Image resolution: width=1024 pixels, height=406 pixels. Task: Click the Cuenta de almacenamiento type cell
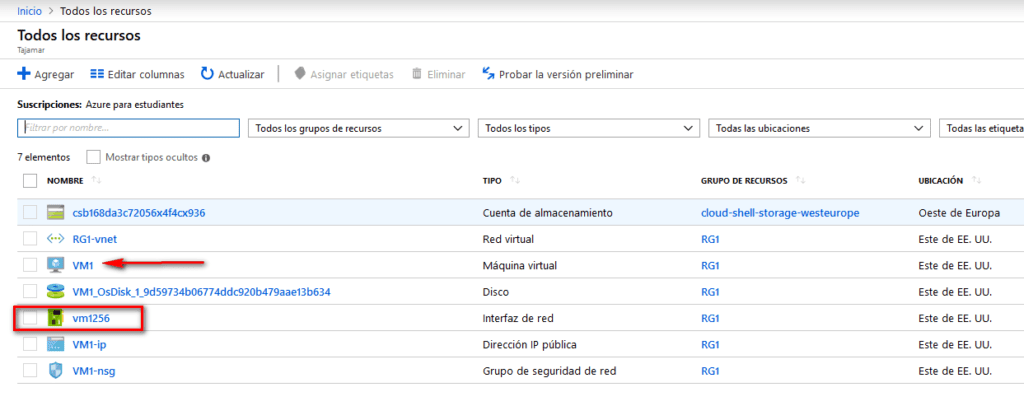pyautogui.click(x=547, y=213)
